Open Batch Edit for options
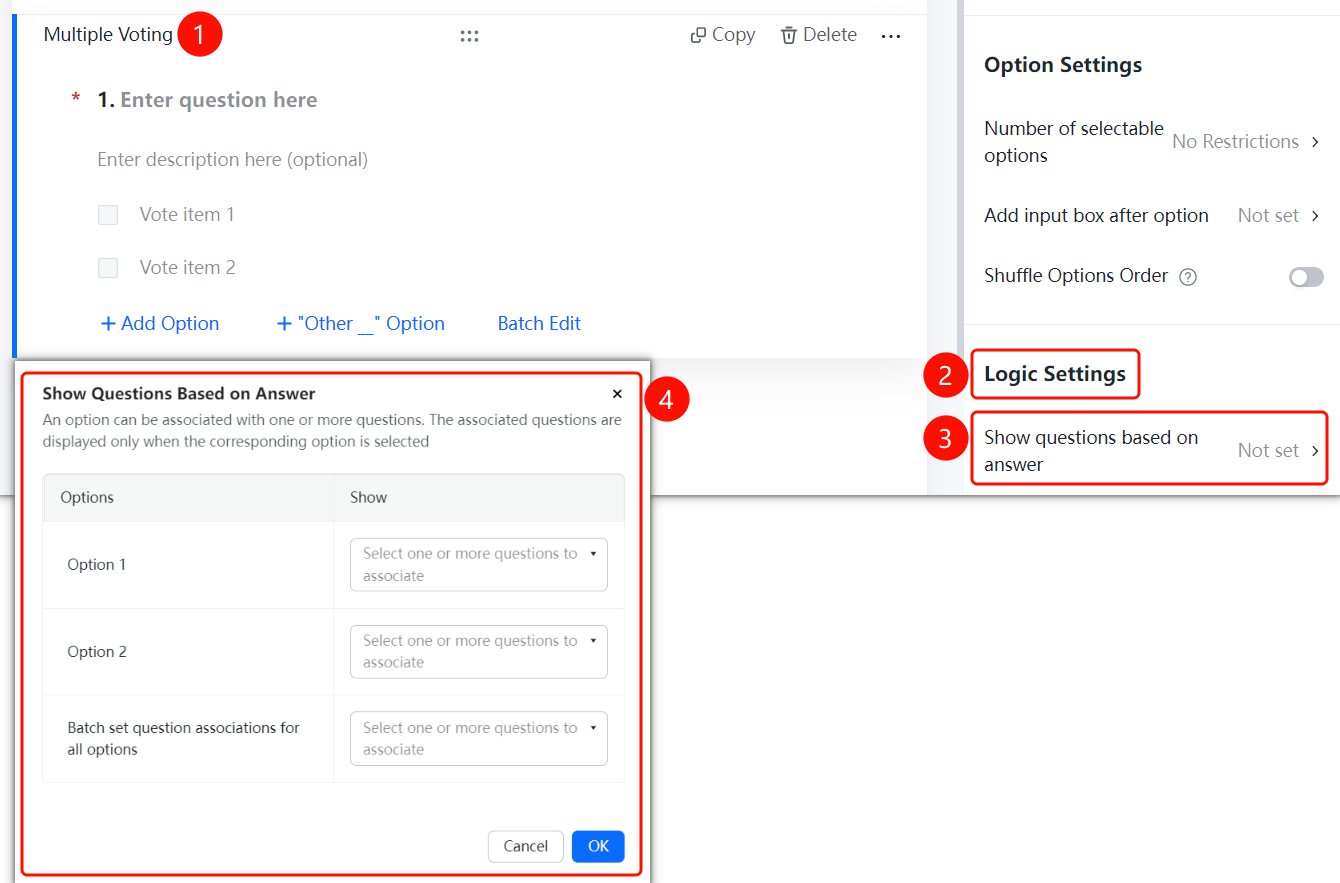The width and height of the screenshot is (1340, 883). pos(539,323)
